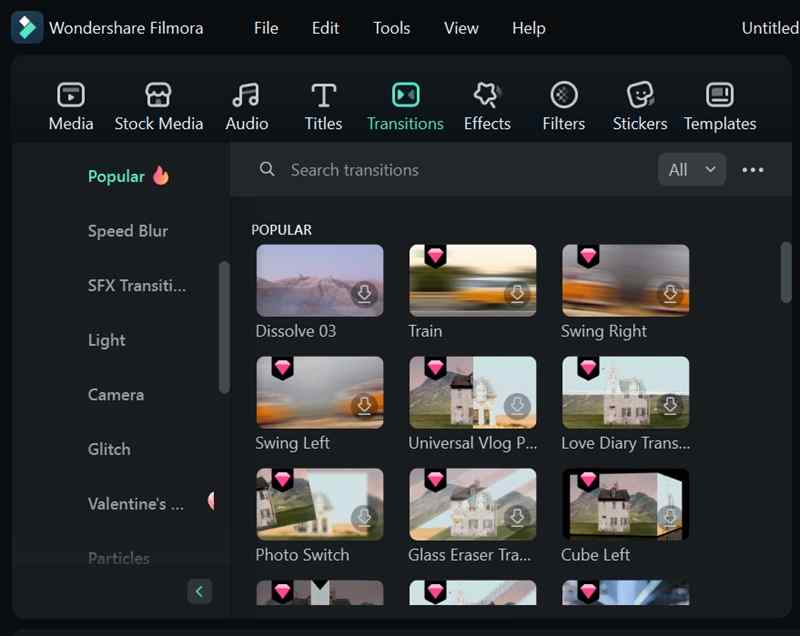Image resolution: width=800 pixels, height=636 pixels.
Task: Download the Photo Switch transition
Action: (x=364, y=518)
